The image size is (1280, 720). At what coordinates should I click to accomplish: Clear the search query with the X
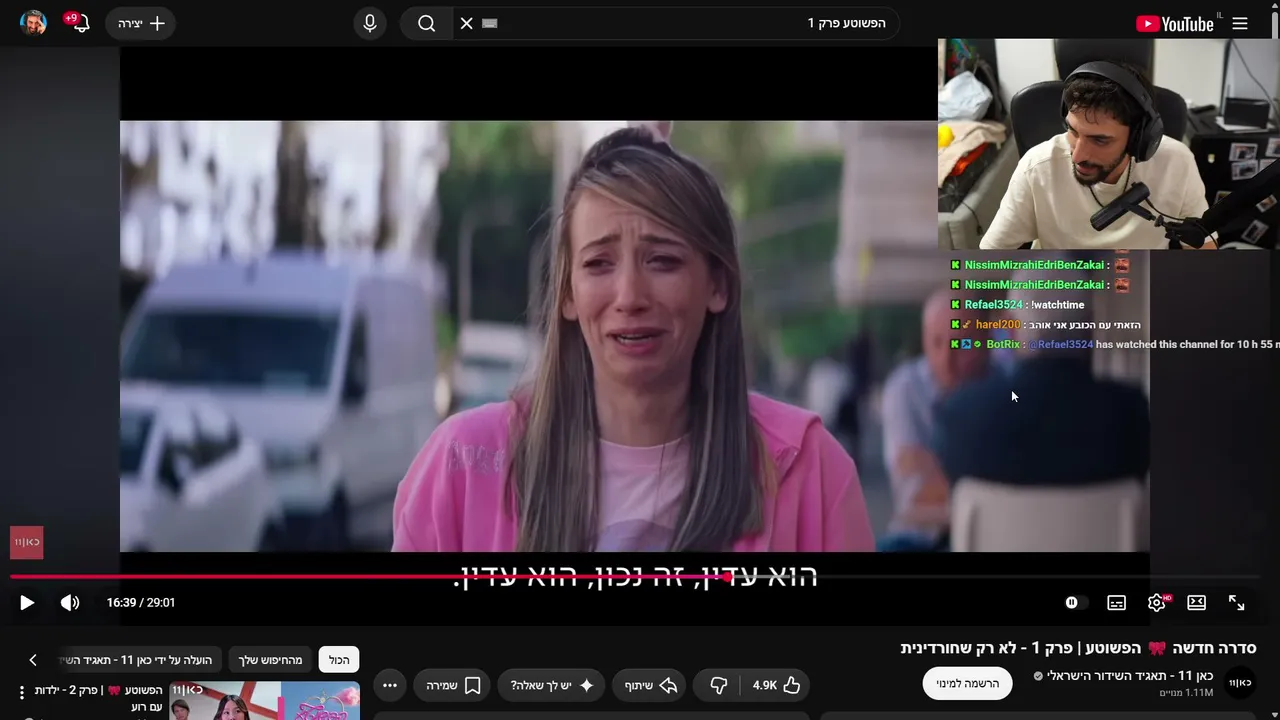point(466,23)
